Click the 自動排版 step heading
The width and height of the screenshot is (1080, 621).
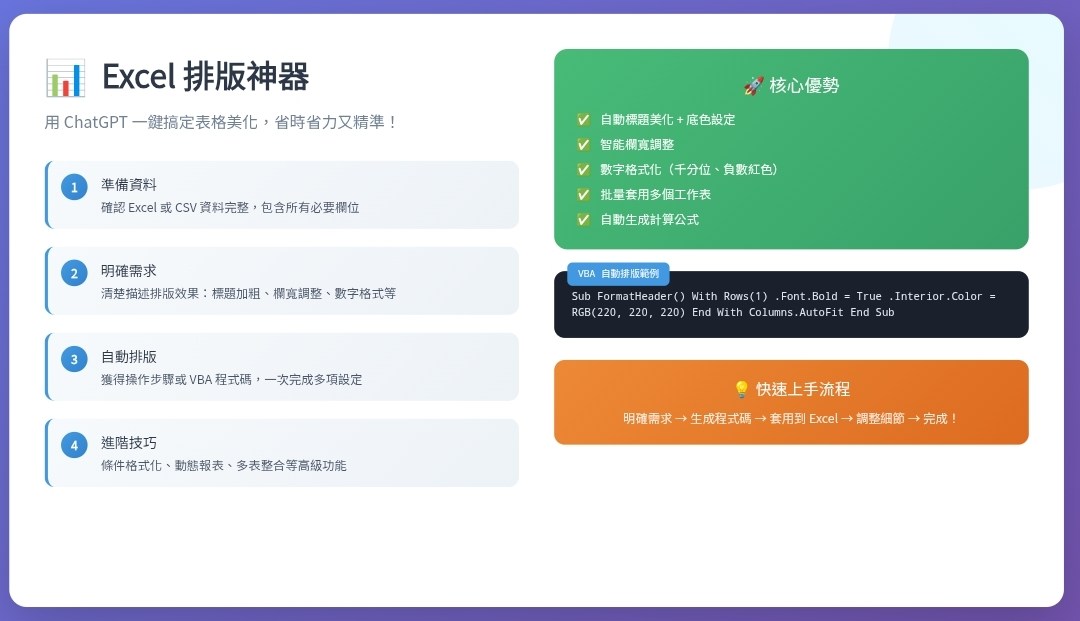point(129,357)
